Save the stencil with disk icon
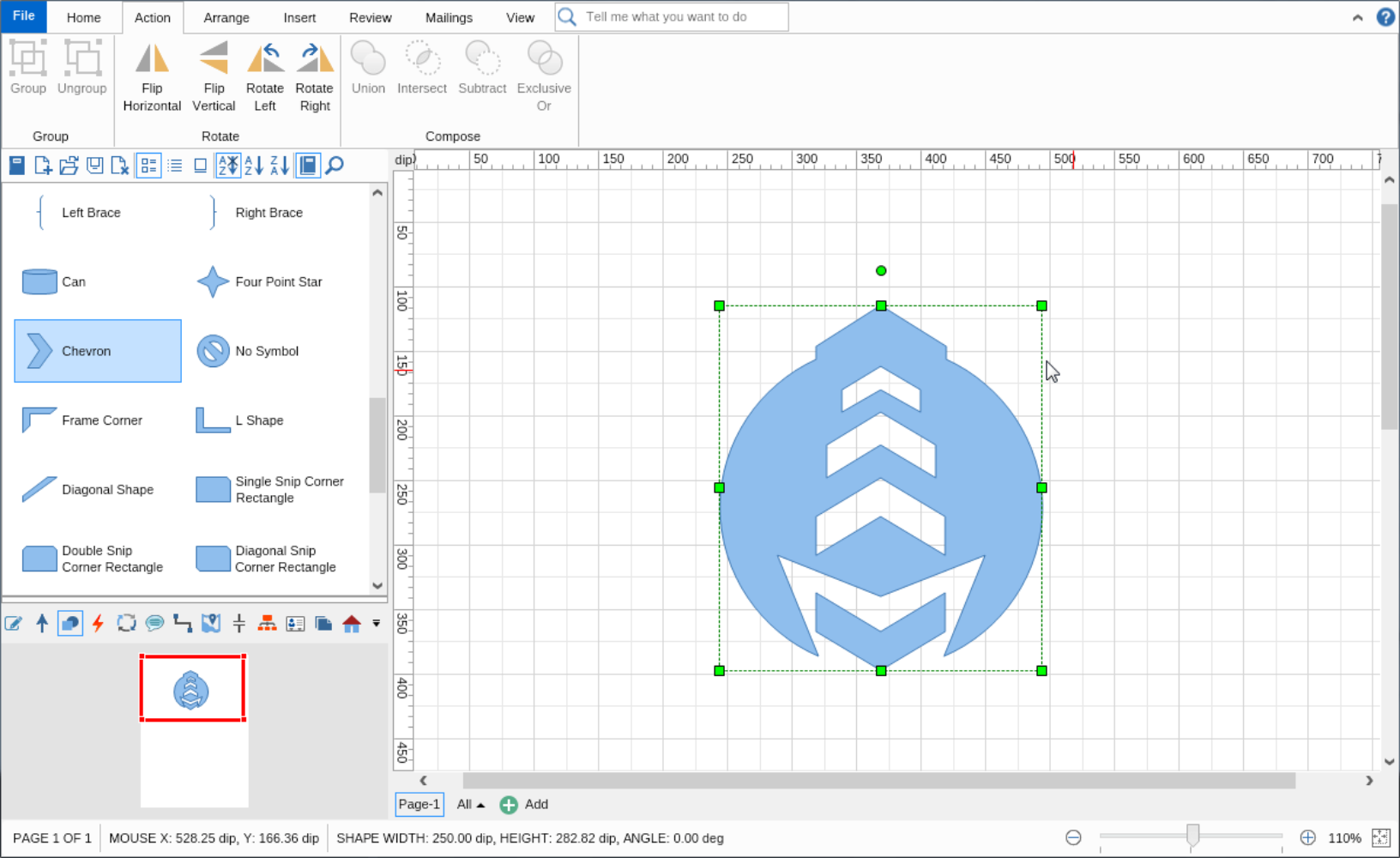1400x858 pixels. pyautogui.click(x=94, y=165)
